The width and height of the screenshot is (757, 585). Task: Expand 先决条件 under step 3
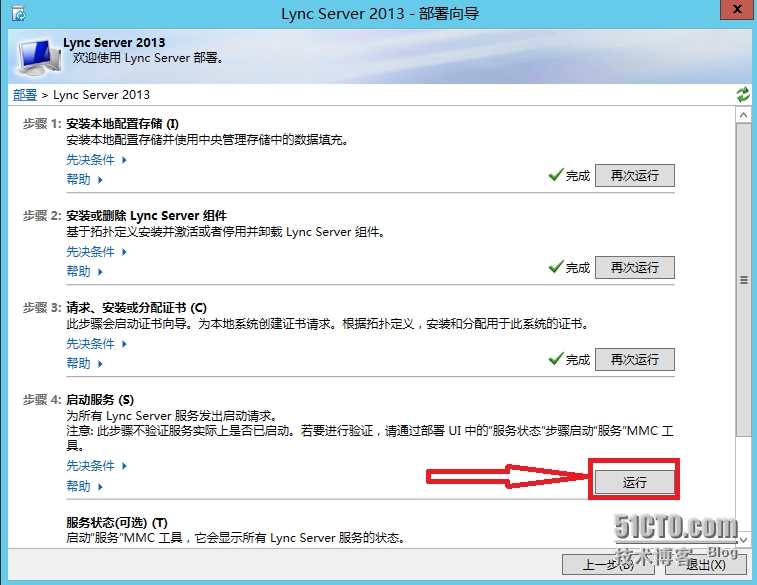click(x=96, y=344)
